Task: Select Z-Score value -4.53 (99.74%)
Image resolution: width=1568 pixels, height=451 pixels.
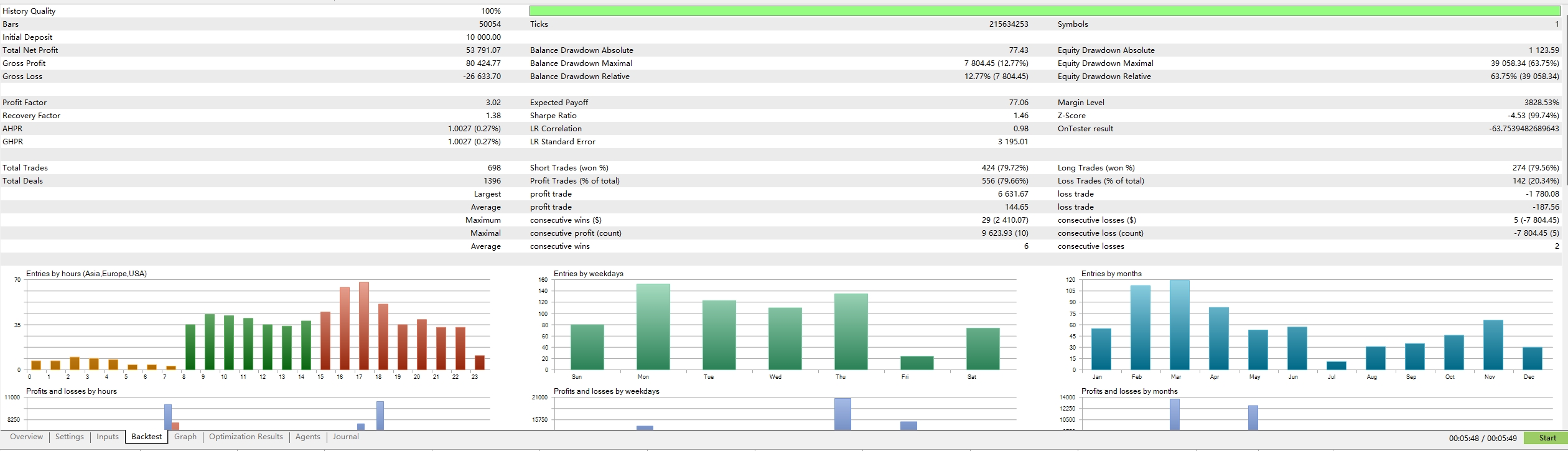Action: click(1534, 116)
